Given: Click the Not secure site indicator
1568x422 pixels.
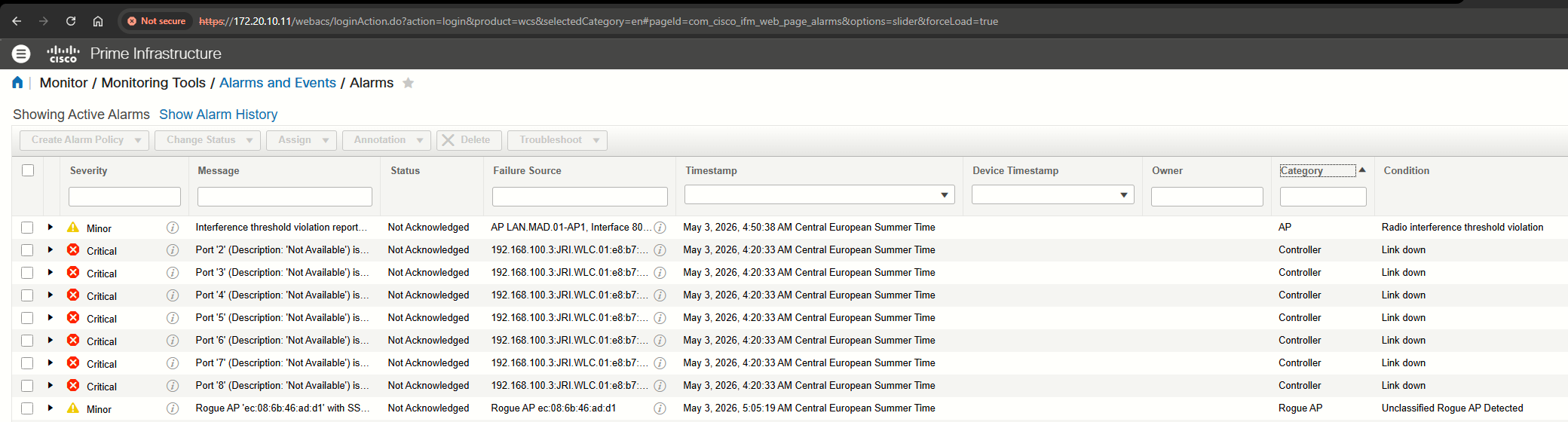Looking at the screenshot, I should tap(157, 21).
